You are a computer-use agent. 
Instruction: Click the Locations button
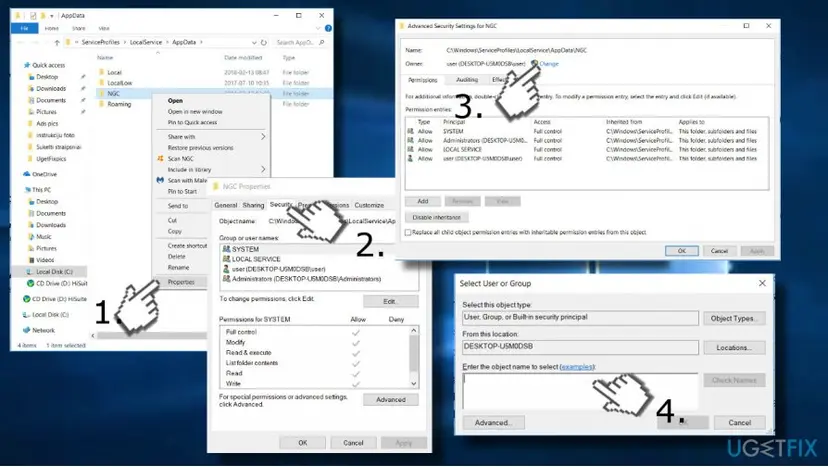pyautogui.click(x=734, y=348)
